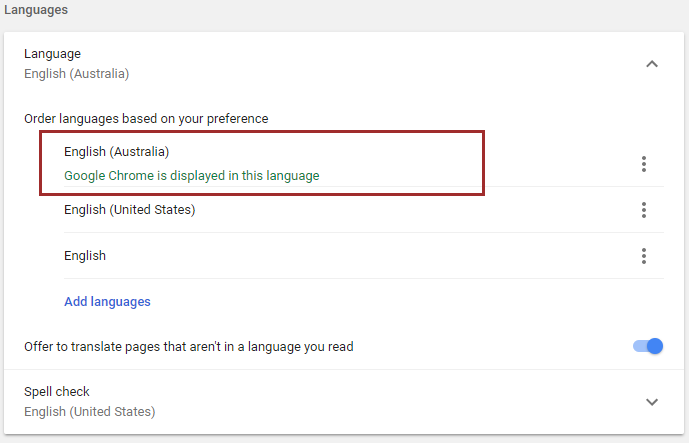
Task: Click the 'Offer to translate pages' label
Action: tap(189, 347)
